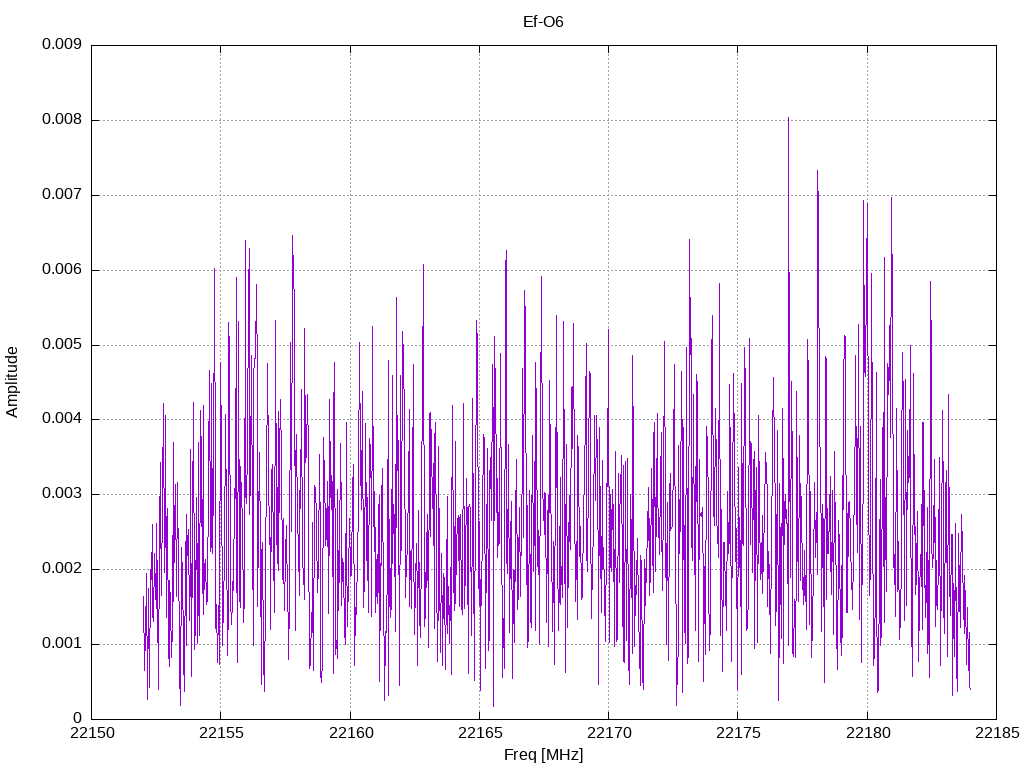Click the 0.004 y-axis tick label
Screen dimensions: 1024x768
click(62, 419)
